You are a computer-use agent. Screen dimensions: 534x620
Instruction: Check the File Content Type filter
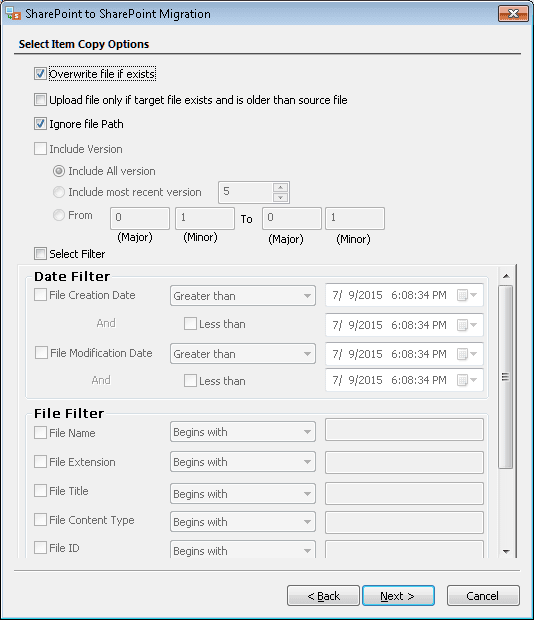pyautogui.click(x=40, y=520)
